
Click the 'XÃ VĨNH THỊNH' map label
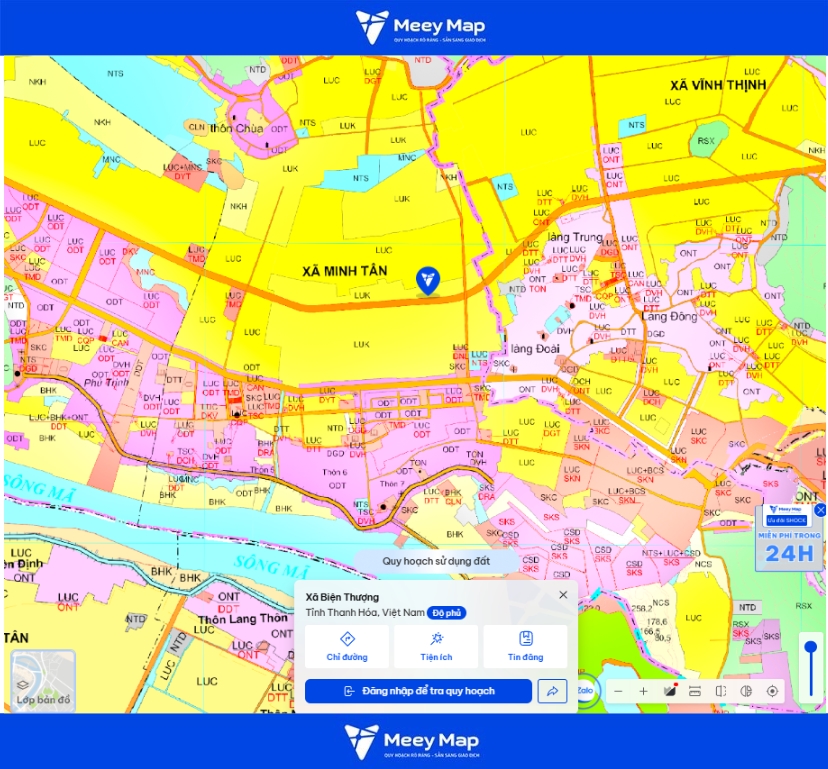click(718, 85)
